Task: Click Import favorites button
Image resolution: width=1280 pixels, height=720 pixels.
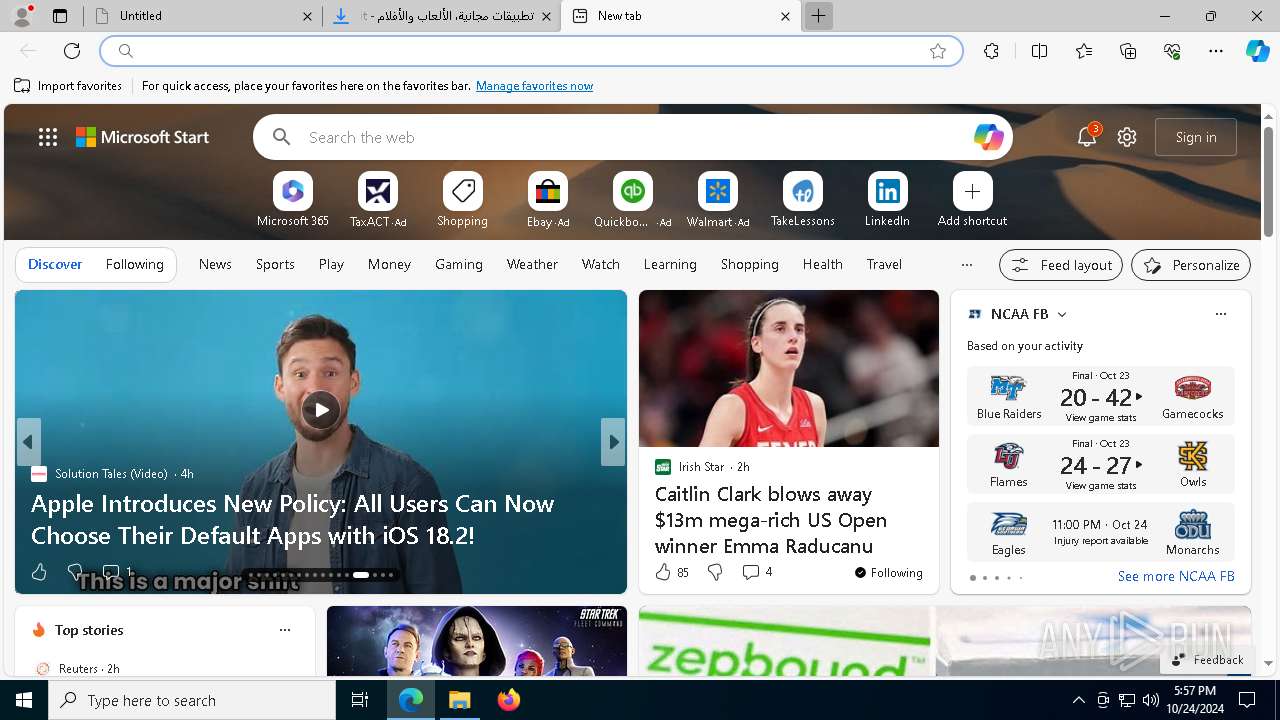Action: point(68,86)
